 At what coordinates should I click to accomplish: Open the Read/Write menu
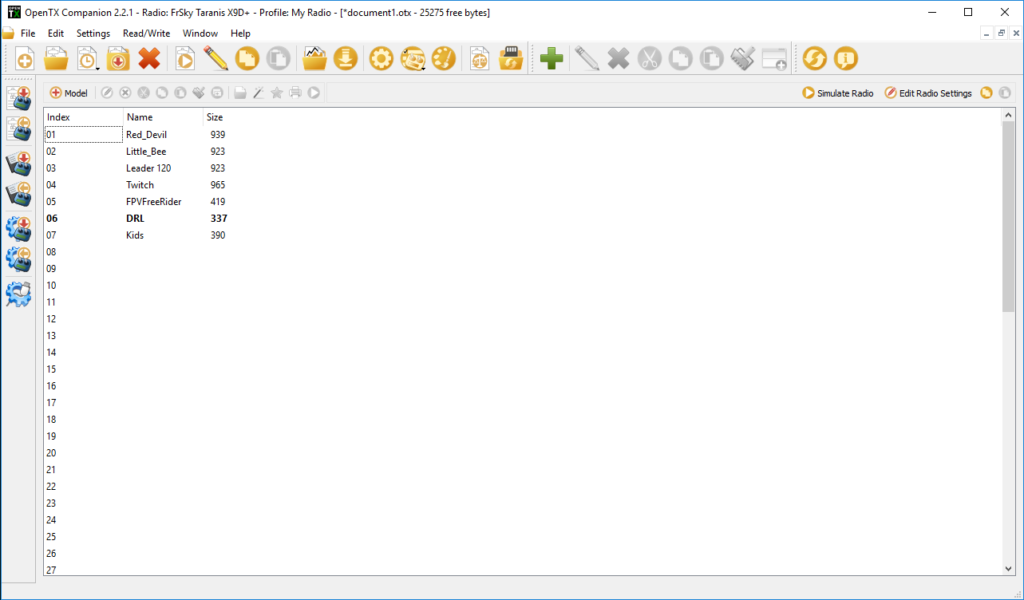[x=146, y=33]
